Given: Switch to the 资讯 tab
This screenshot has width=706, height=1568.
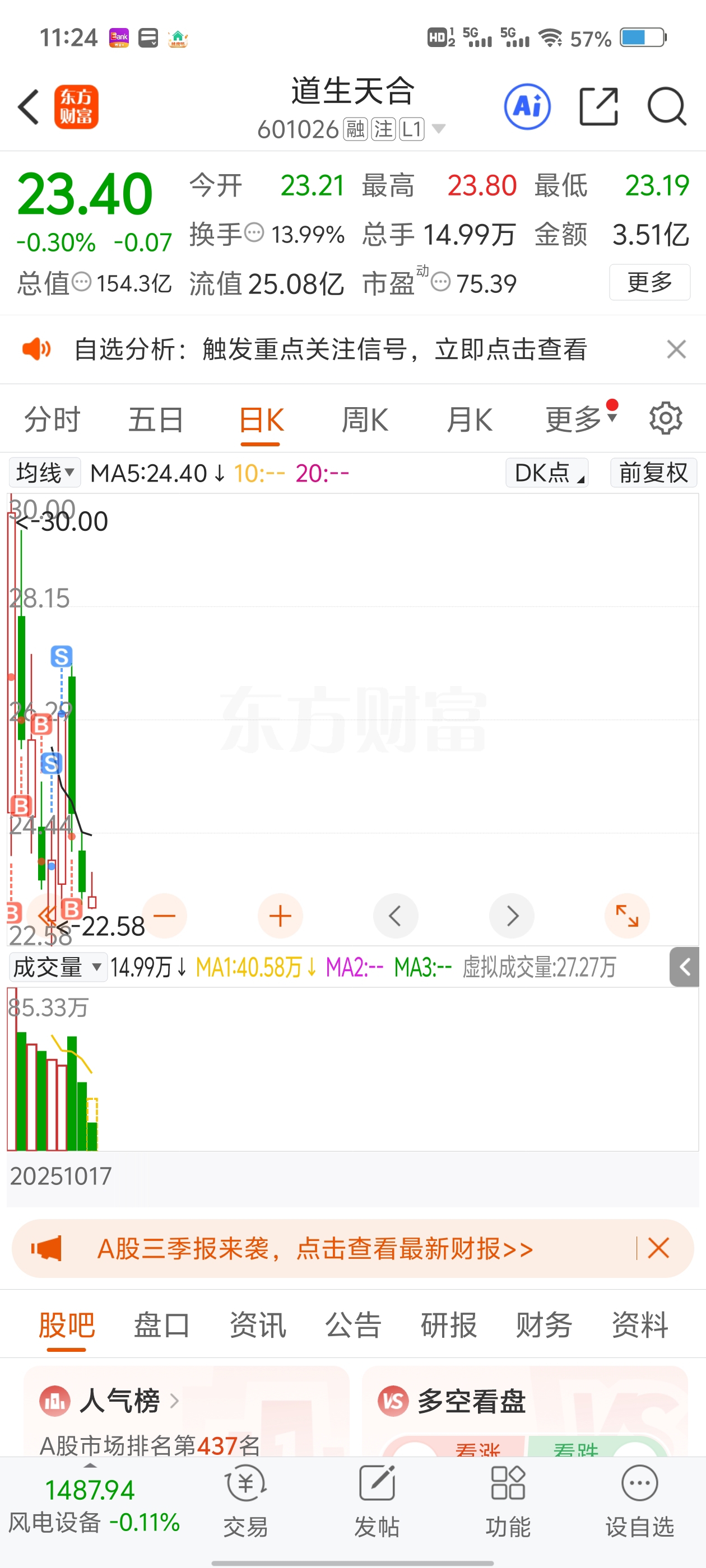Looking at the screenshot, I should [x=258, y=1325].
